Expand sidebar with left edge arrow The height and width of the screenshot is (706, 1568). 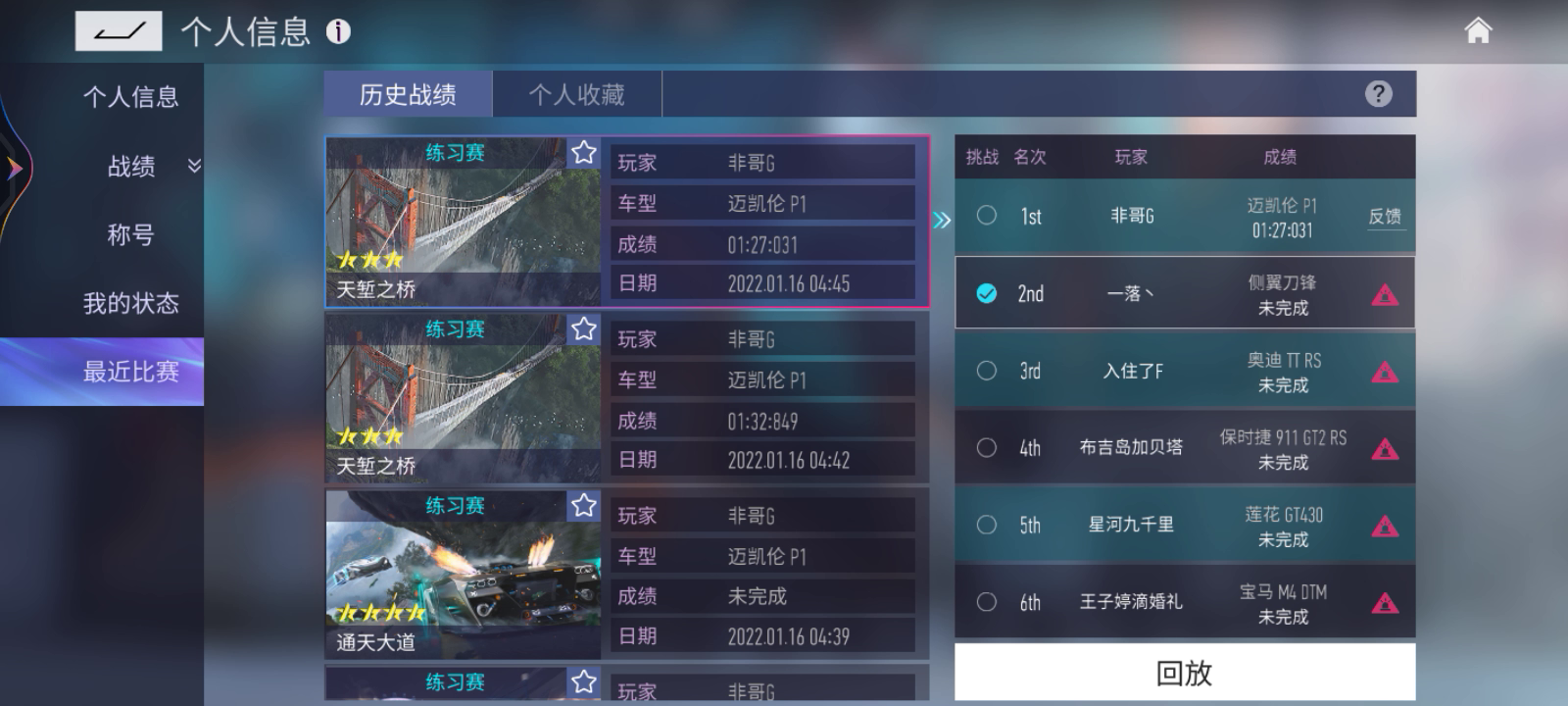[x=14, y=169]
